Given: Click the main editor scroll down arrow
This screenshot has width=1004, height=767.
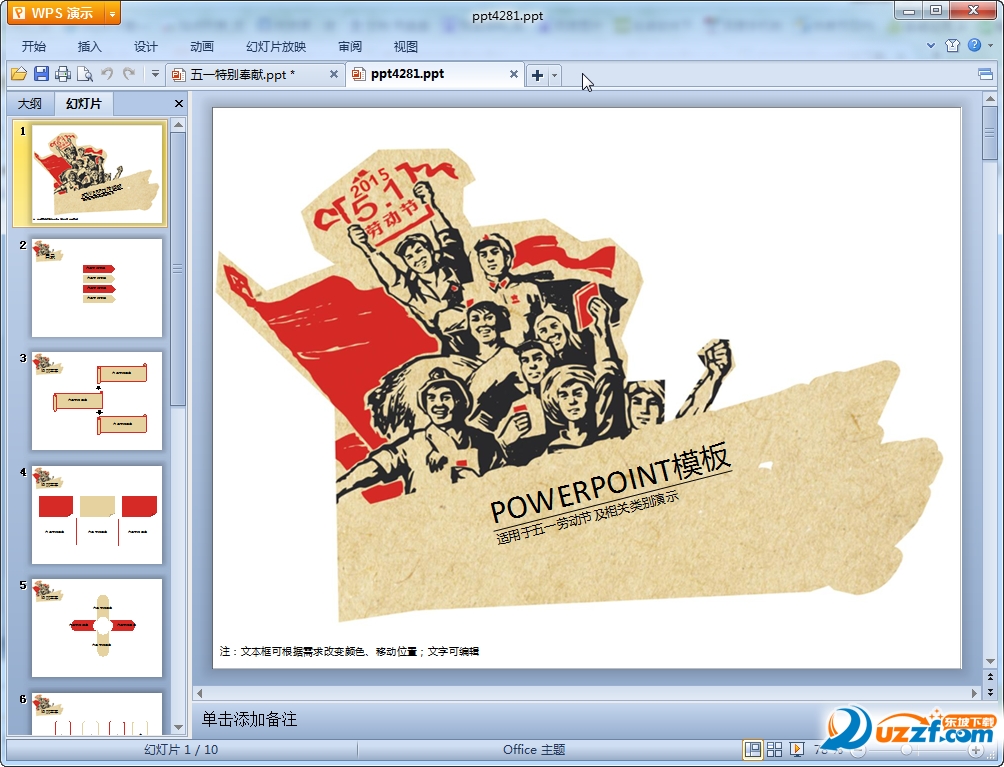Looking at the screenshot, I should click(990, 662).
